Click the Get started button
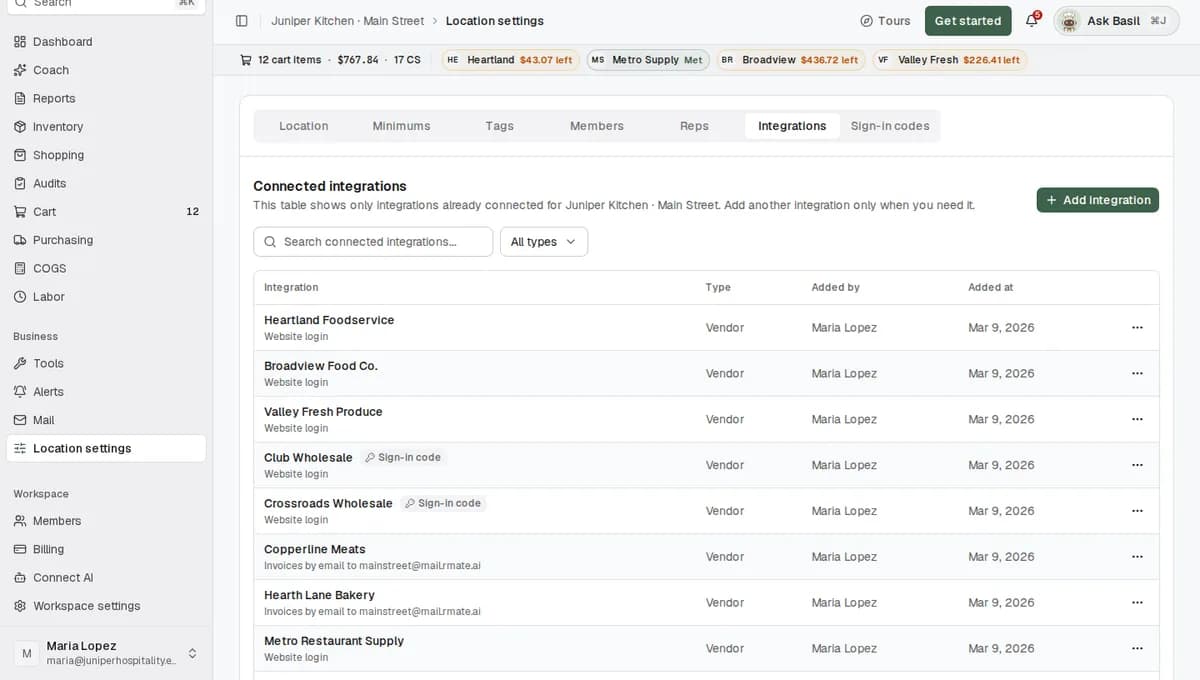 [967, 21]
